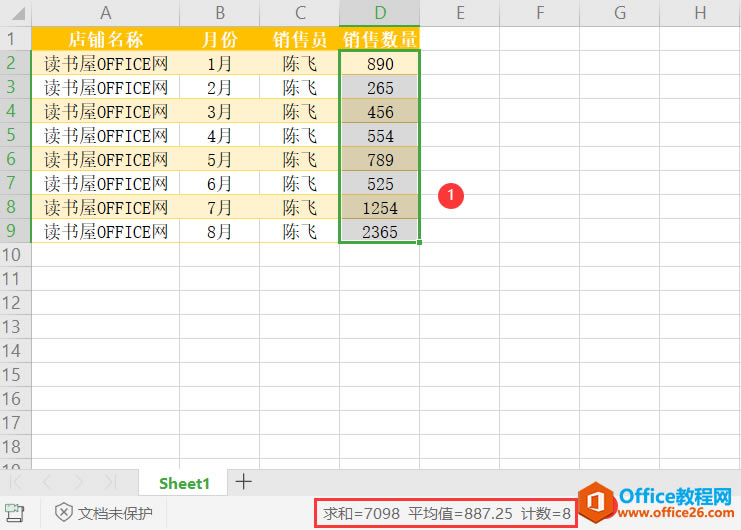Click the 8月 month cell
Viewport: 741px width, 530px height.
219,231
